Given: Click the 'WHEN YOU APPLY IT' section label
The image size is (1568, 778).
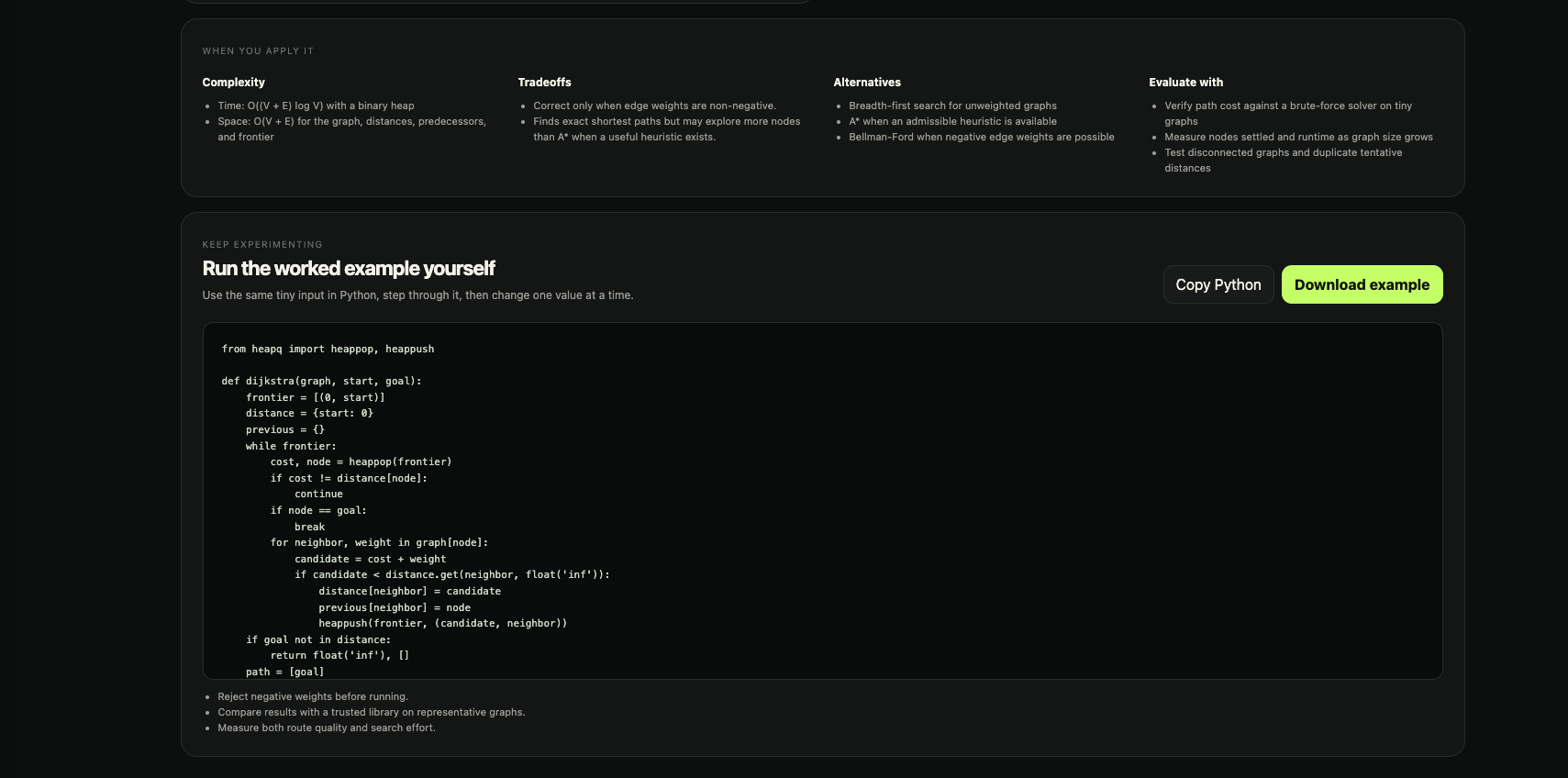Looking at the screenshot, I should coord(258,51).
